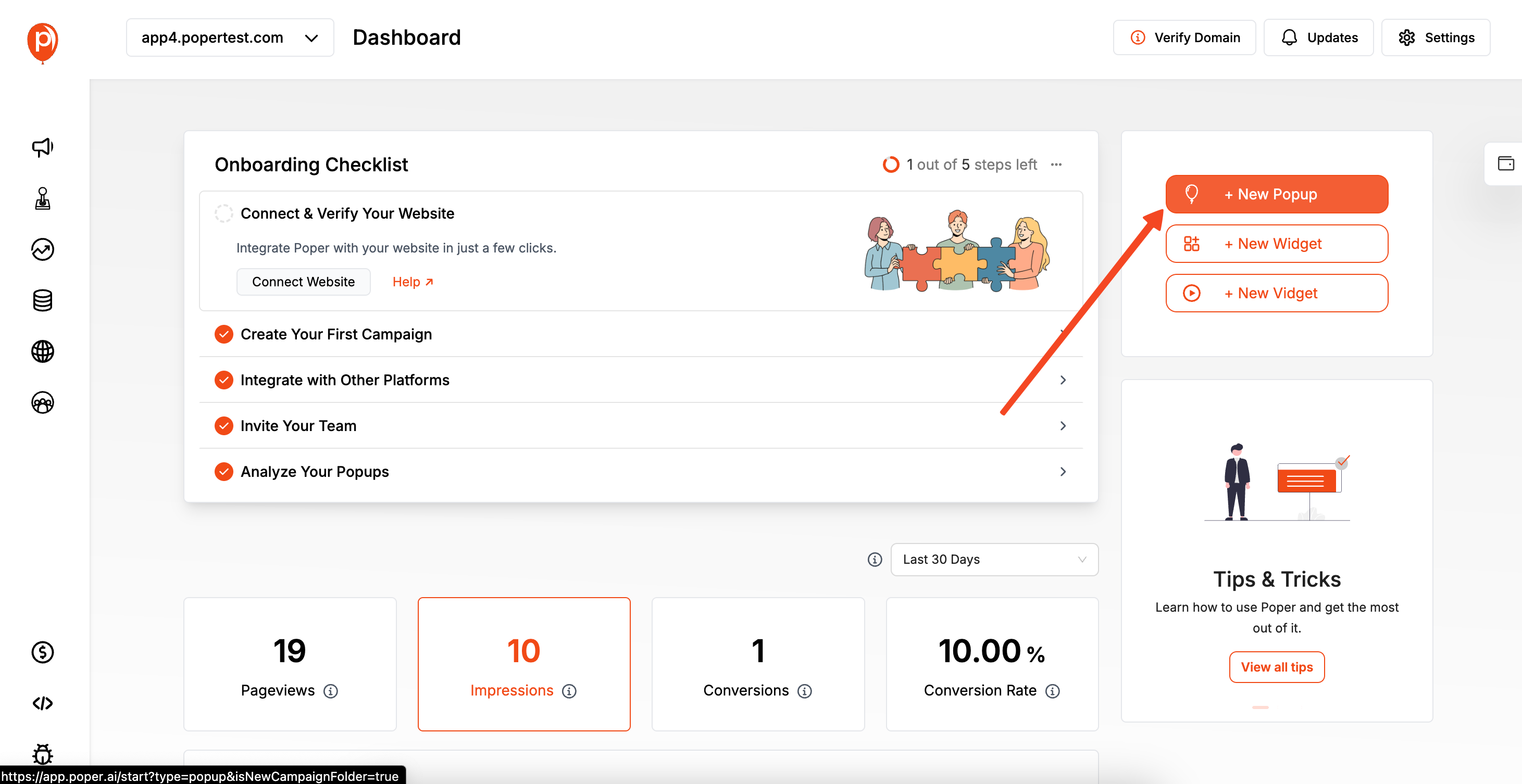1522x784 pixels.
Task: Click the info icon beside Impressions
Action: coord(569,691)
